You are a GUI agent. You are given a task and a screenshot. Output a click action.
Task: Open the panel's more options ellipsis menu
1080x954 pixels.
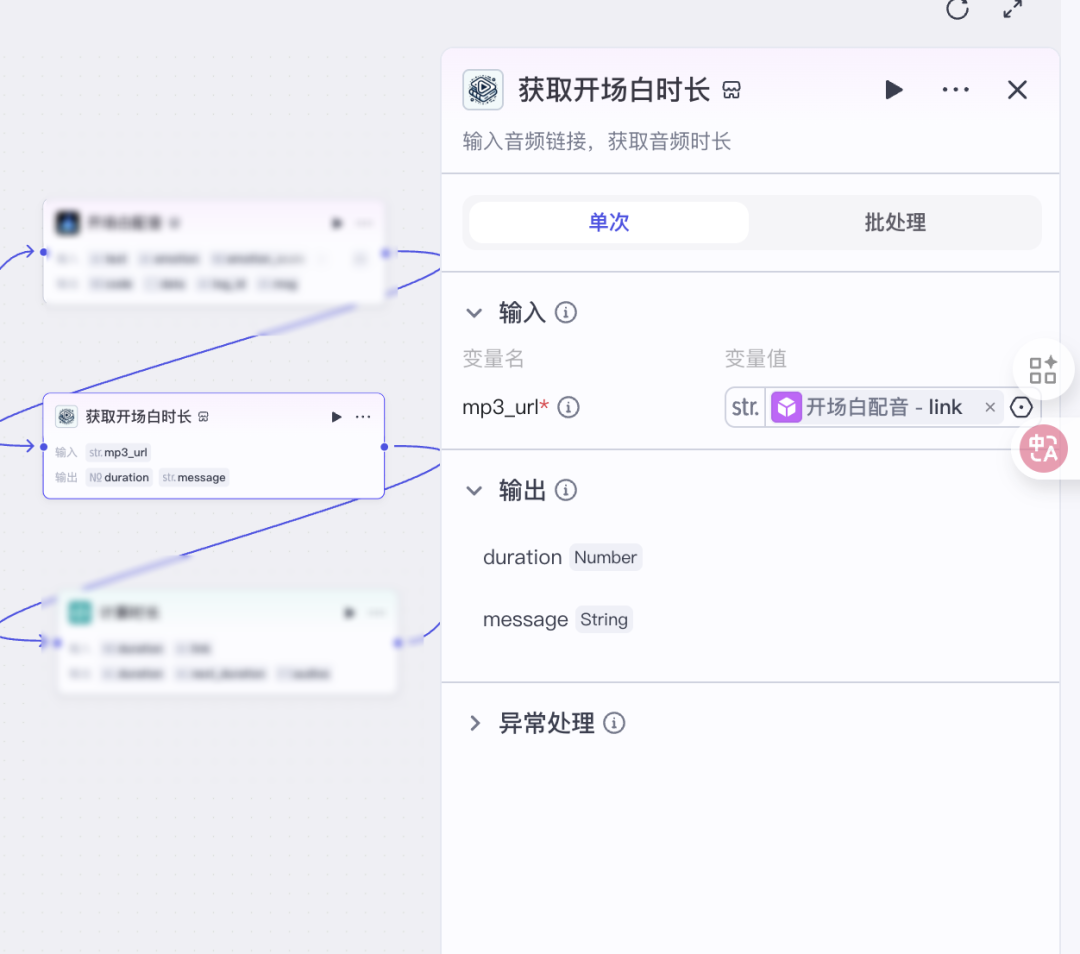pyautogui.click(x=955, y=90)
